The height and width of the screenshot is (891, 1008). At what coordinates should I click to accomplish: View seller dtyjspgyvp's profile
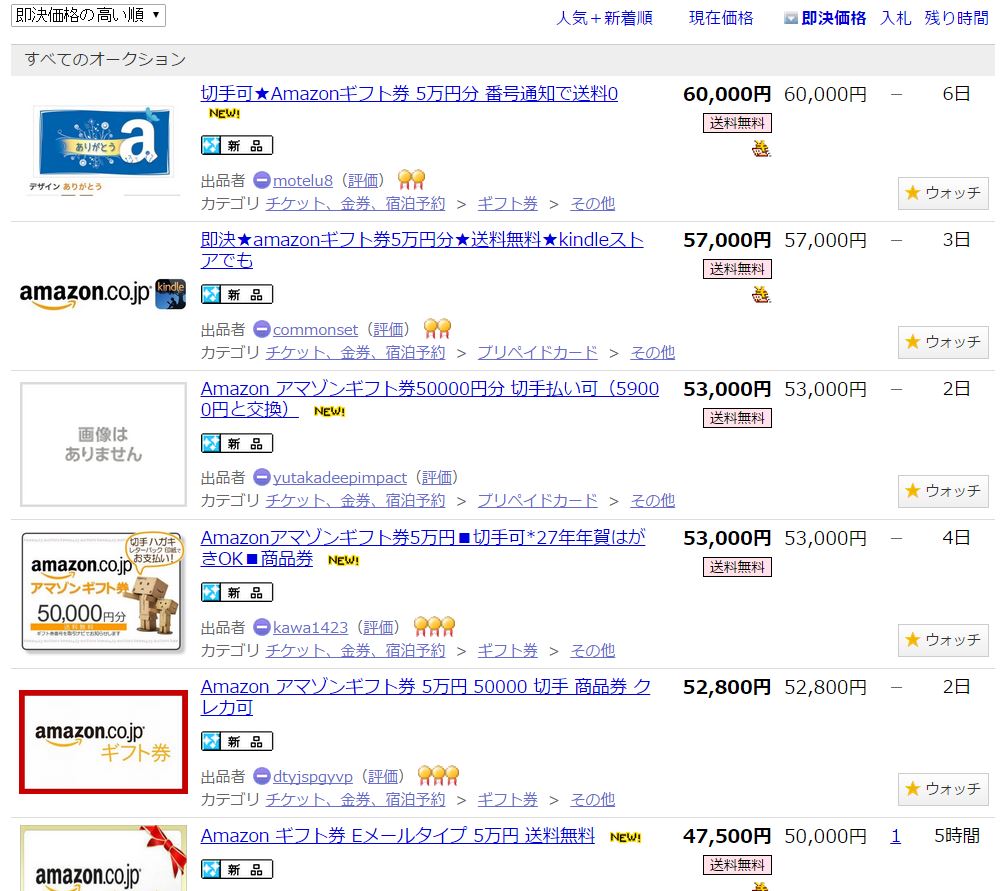tap(312, 777)
